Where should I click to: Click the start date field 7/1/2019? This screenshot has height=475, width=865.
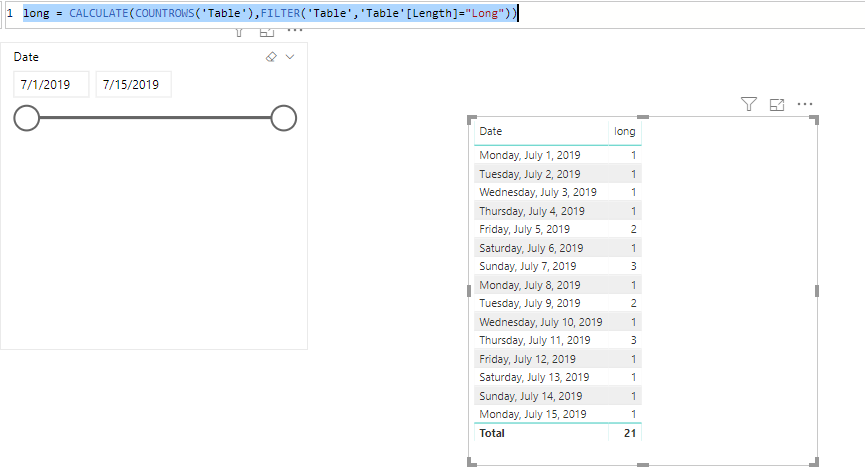(x=51, y=84)
